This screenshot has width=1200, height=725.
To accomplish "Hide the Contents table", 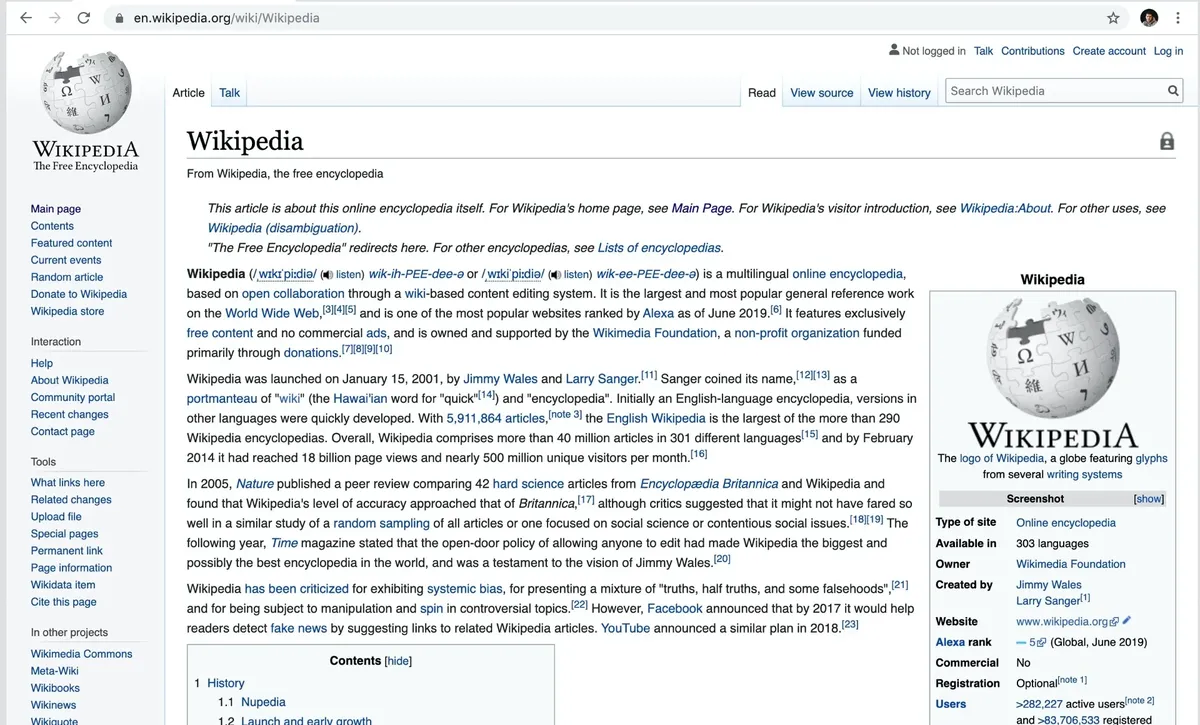I will click(x=398, y=661).
